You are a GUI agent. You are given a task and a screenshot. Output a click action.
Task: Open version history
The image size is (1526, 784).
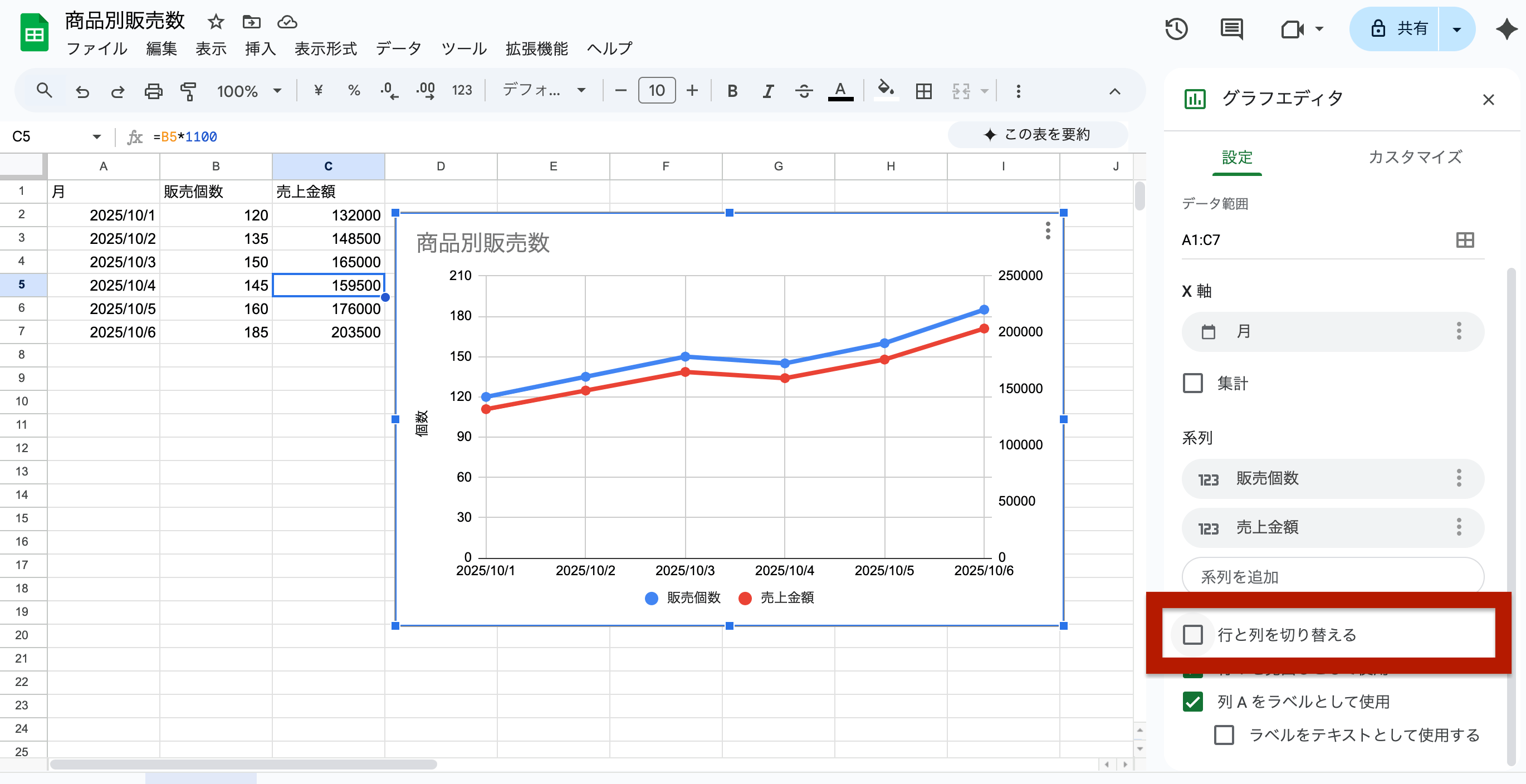click(x=1176, y=28)
